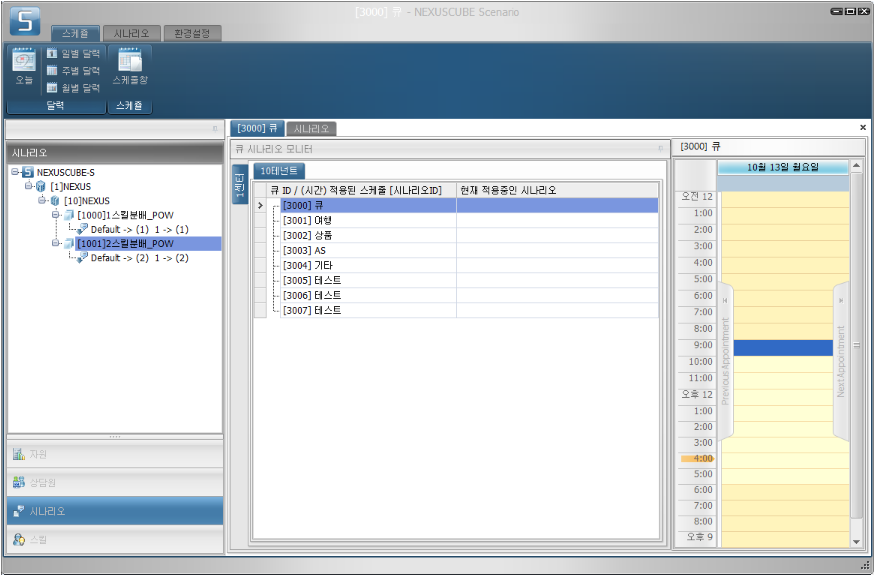Go to today with the 오늘 calendar icon

pyautogui.click(x=24, y=66)
